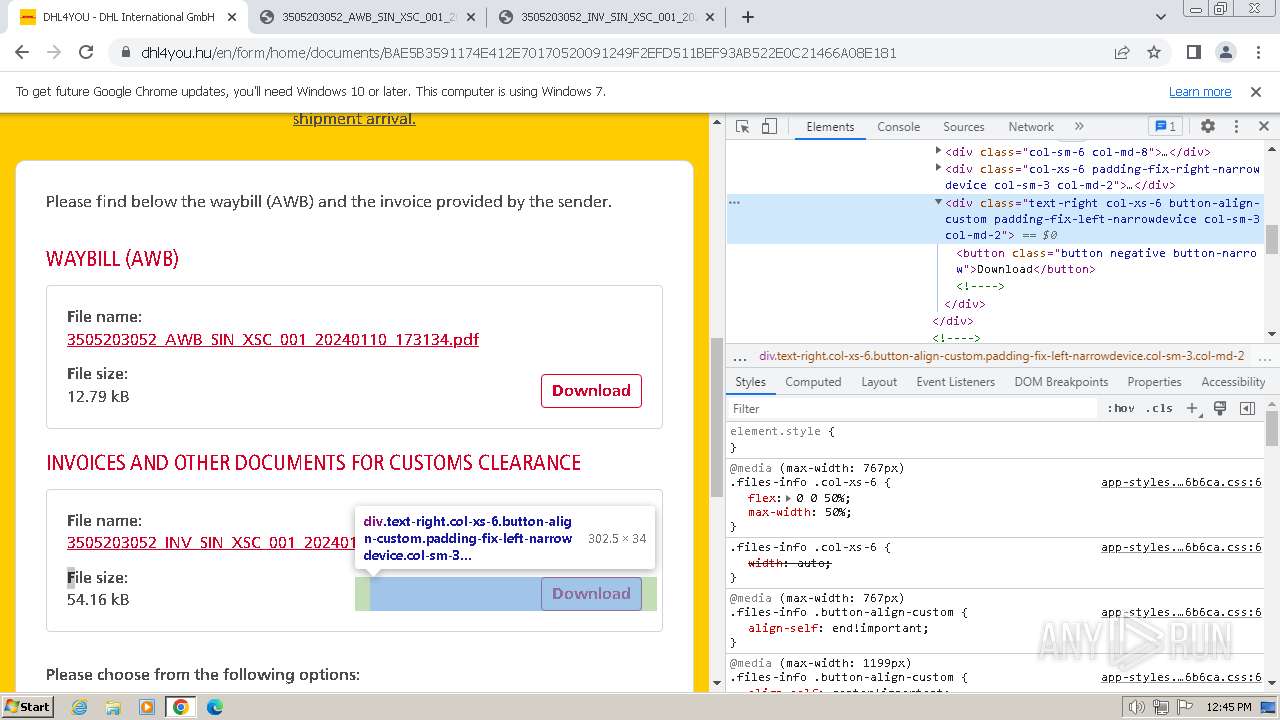Screen dimensions: 1280x720
Task: Collapse the selected text-right div node
Action: click(x=938, y=202)
